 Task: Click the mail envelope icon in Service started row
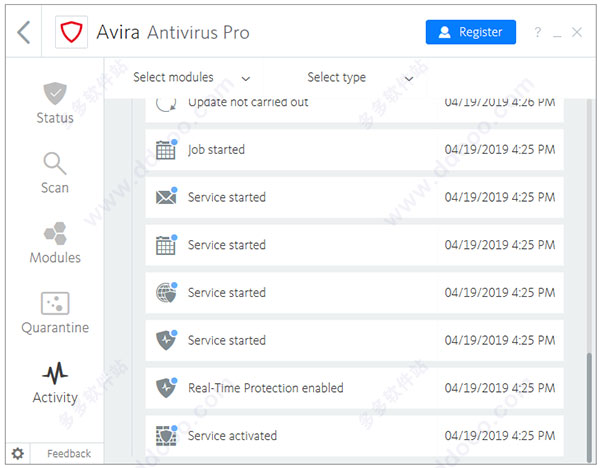[166, 197]
